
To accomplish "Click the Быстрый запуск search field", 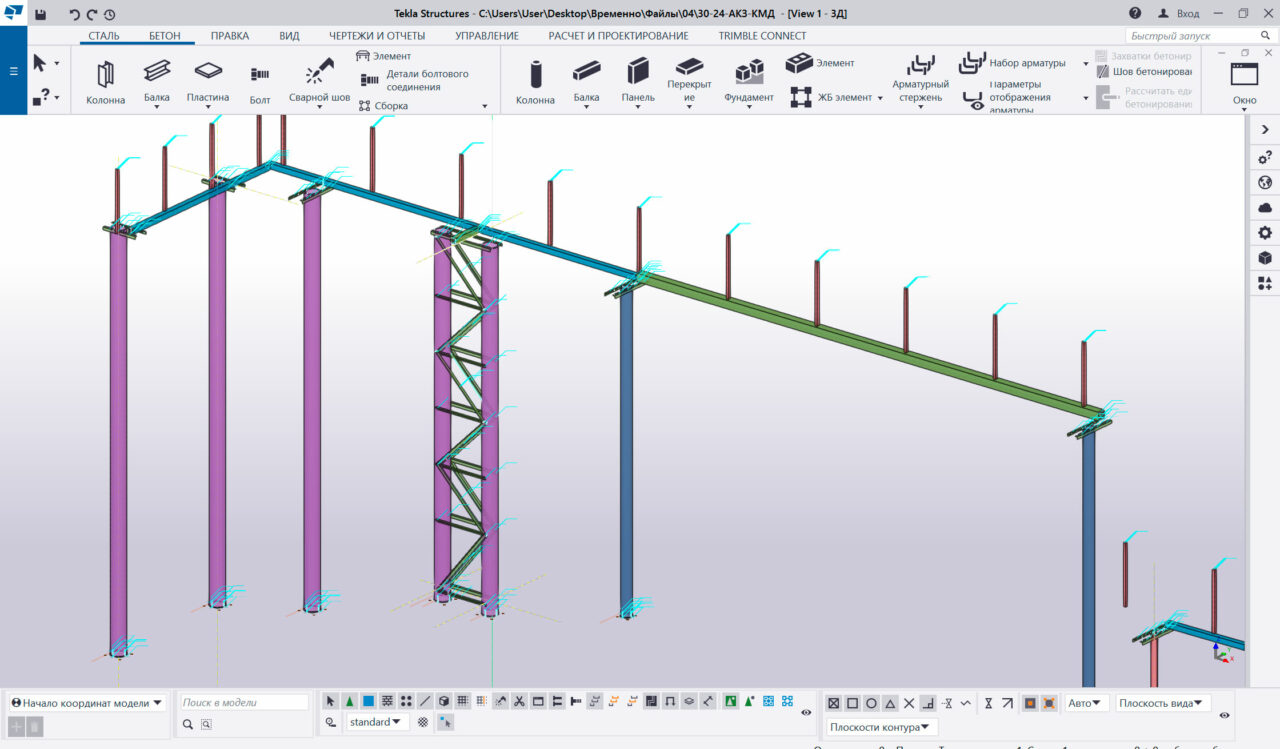I will pos(1168,36).
